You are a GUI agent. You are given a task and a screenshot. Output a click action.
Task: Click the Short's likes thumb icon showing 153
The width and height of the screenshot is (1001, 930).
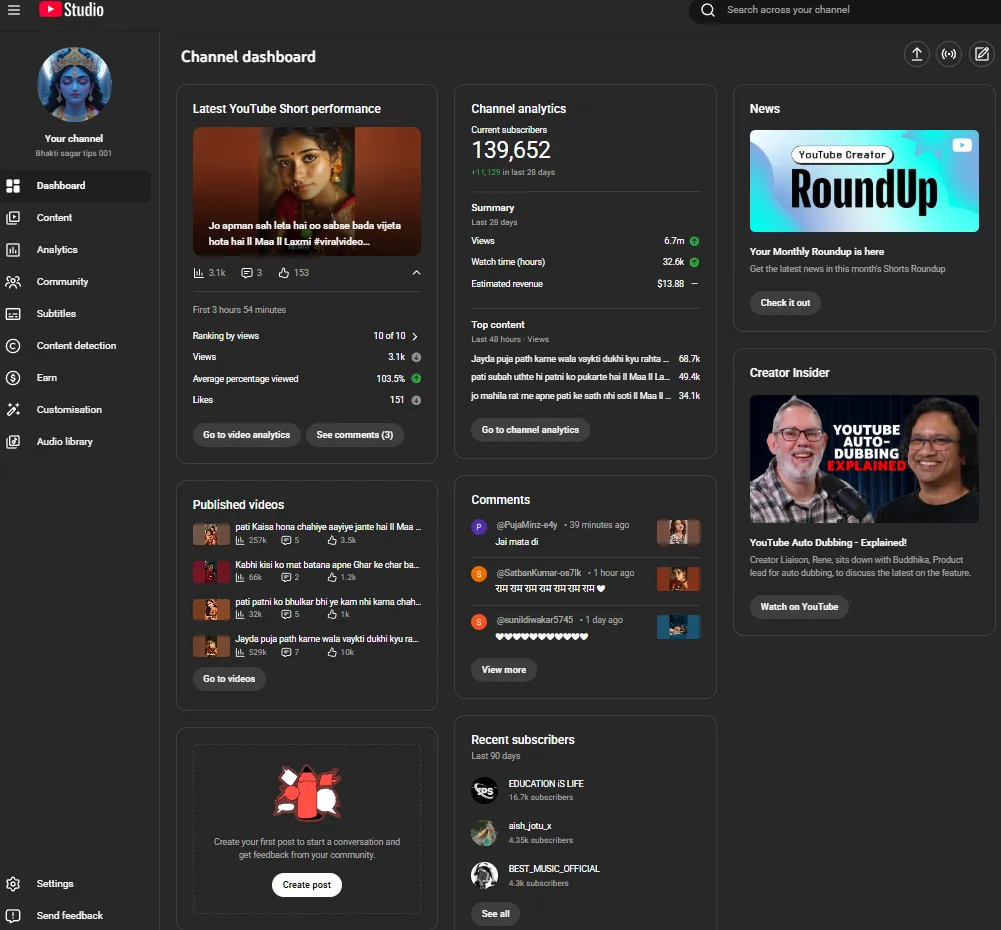[283, 273]
